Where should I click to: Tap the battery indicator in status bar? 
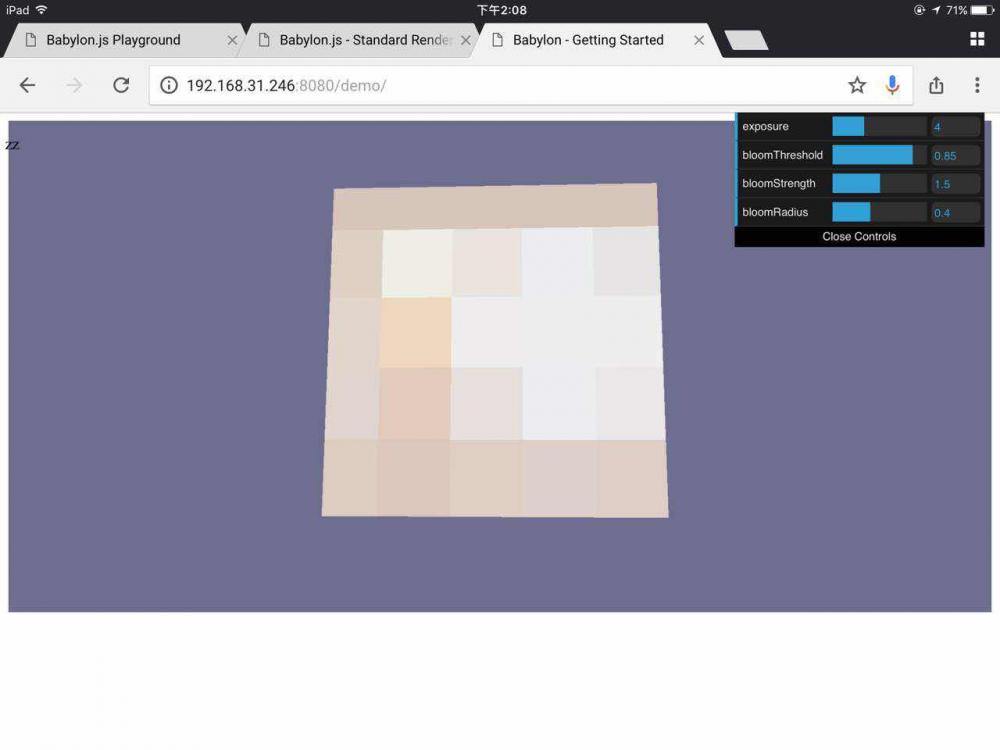click(x=982, y=10)
